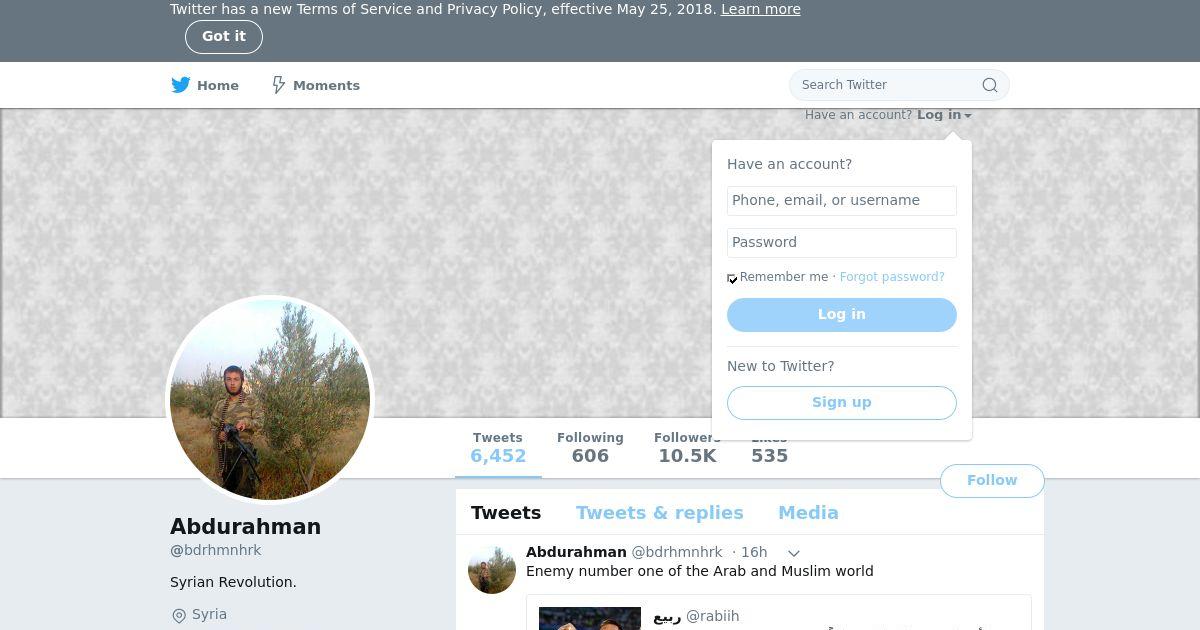Click the Sign up button

coord(842,403)
